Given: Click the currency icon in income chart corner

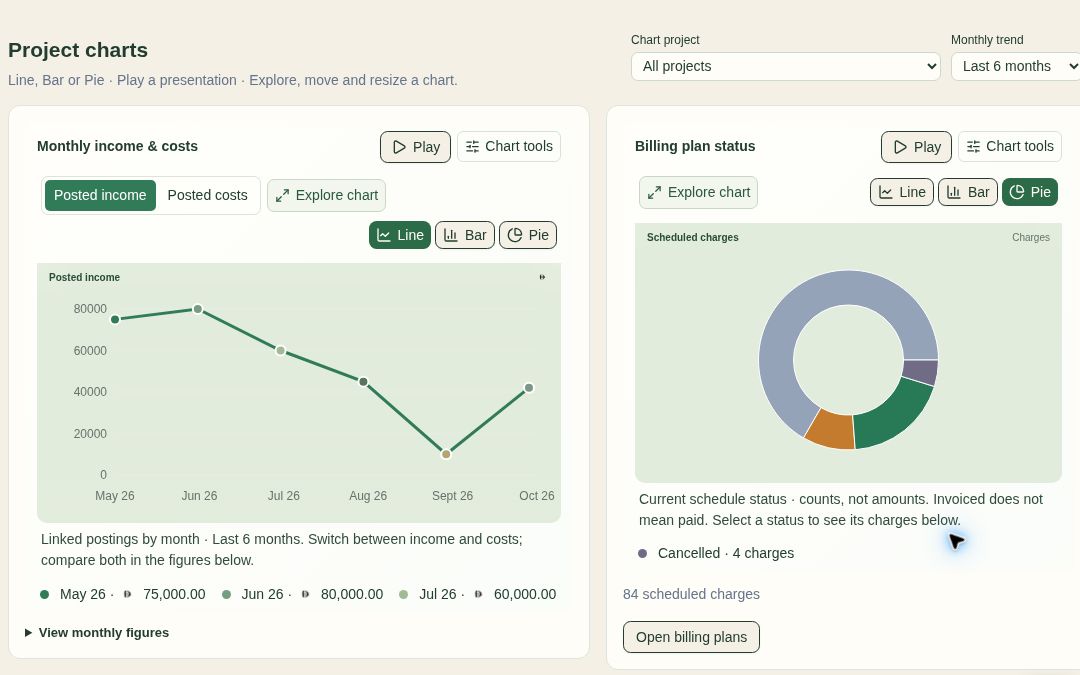Looking at the screenshot, I should click(x=542, y=278).
